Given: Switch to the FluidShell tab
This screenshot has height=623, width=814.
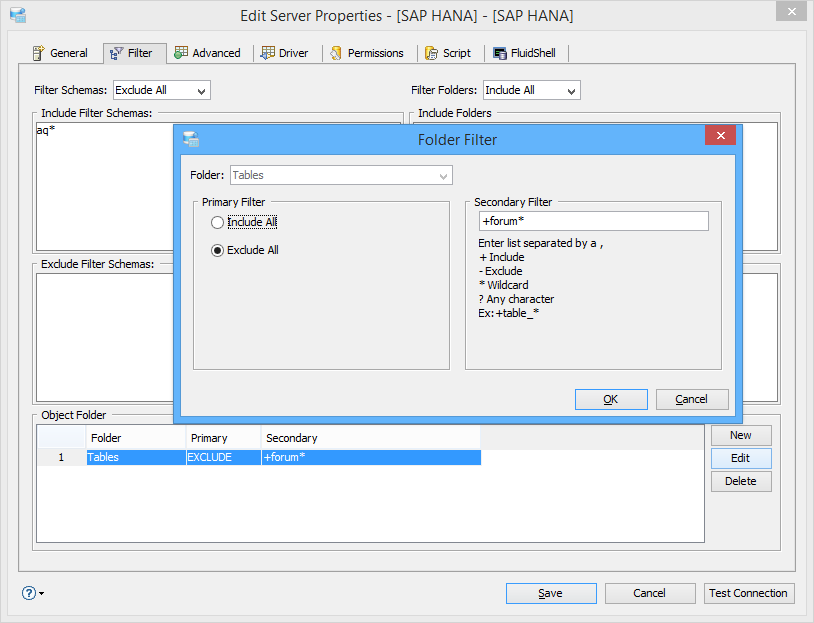Looking at the screenshot, I should [x=525, y=53].
